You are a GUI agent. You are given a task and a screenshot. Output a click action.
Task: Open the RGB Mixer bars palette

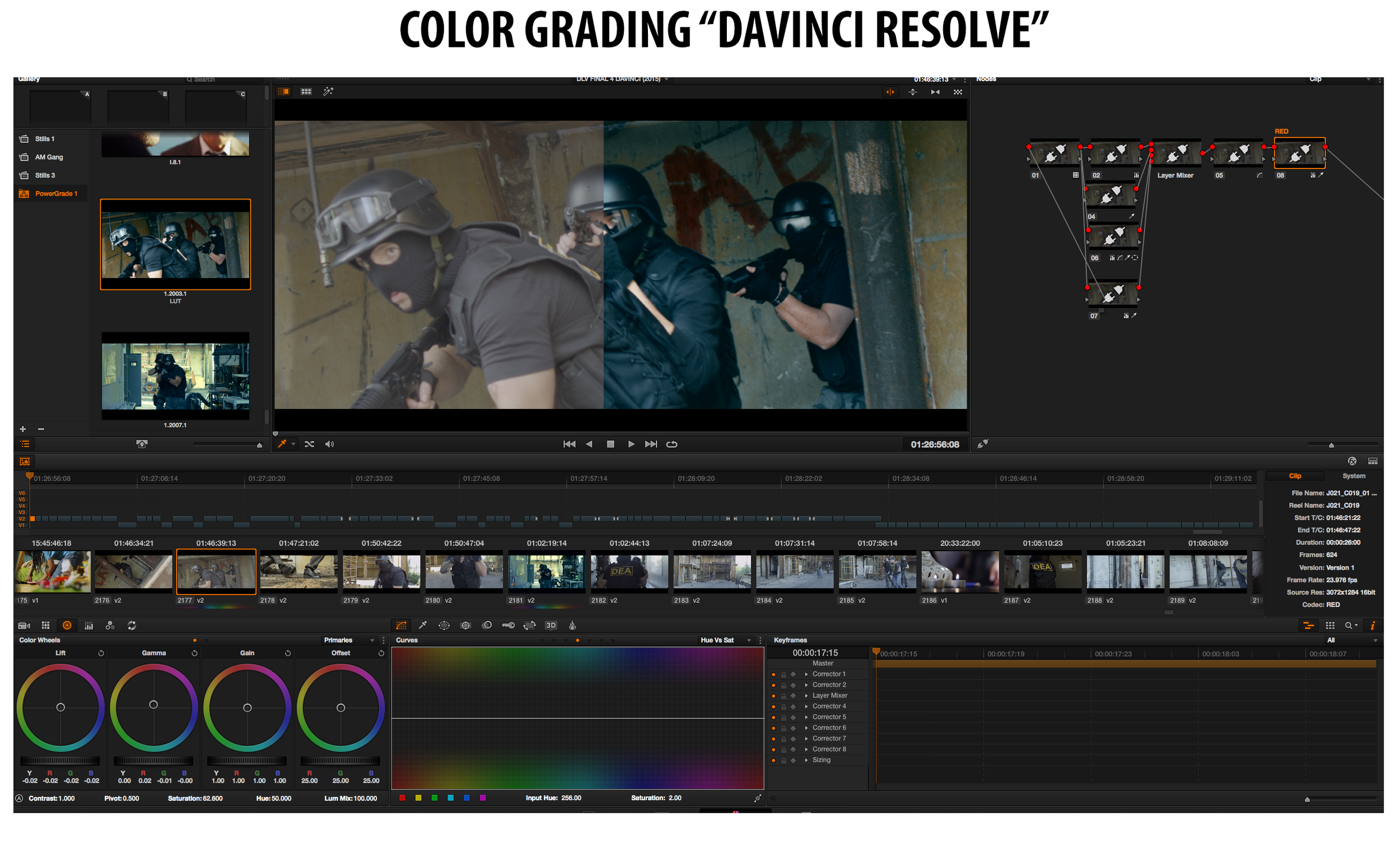[88, 626]
